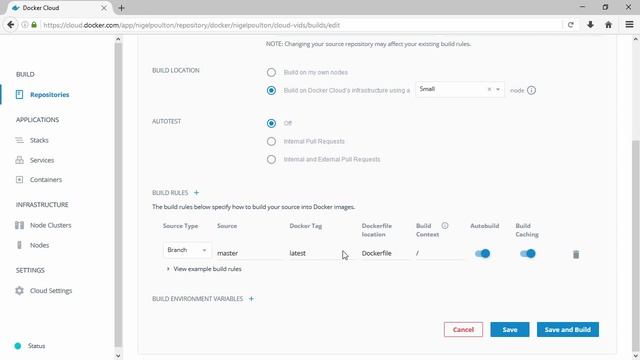The height and width of the screenshot is (360, 640).
Task: Open Cloud Settings in sidebar
Action: point(51,291)
